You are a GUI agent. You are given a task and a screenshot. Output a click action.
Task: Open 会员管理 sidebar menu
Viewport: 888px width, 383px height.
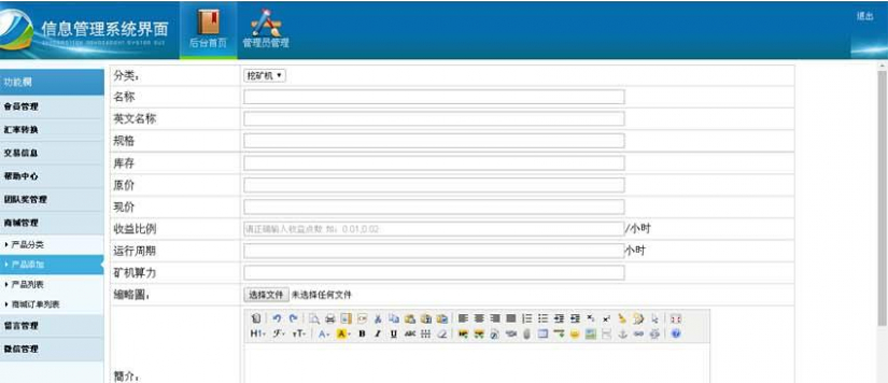52,107
